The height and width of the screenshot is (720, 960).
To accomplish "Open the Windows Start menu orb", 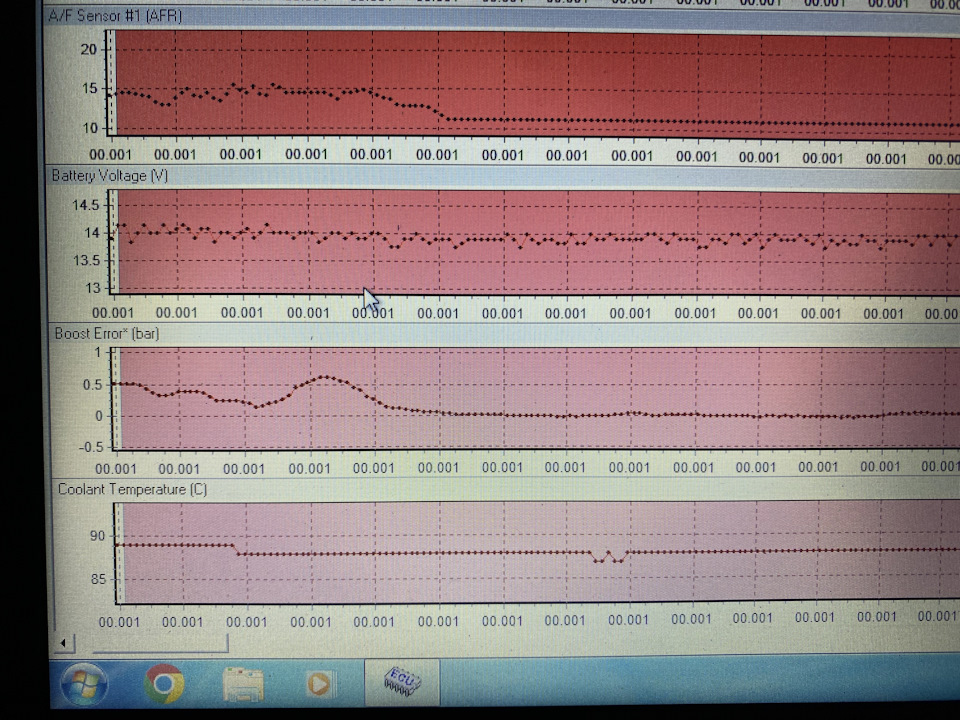I will (x=84, y=684).
